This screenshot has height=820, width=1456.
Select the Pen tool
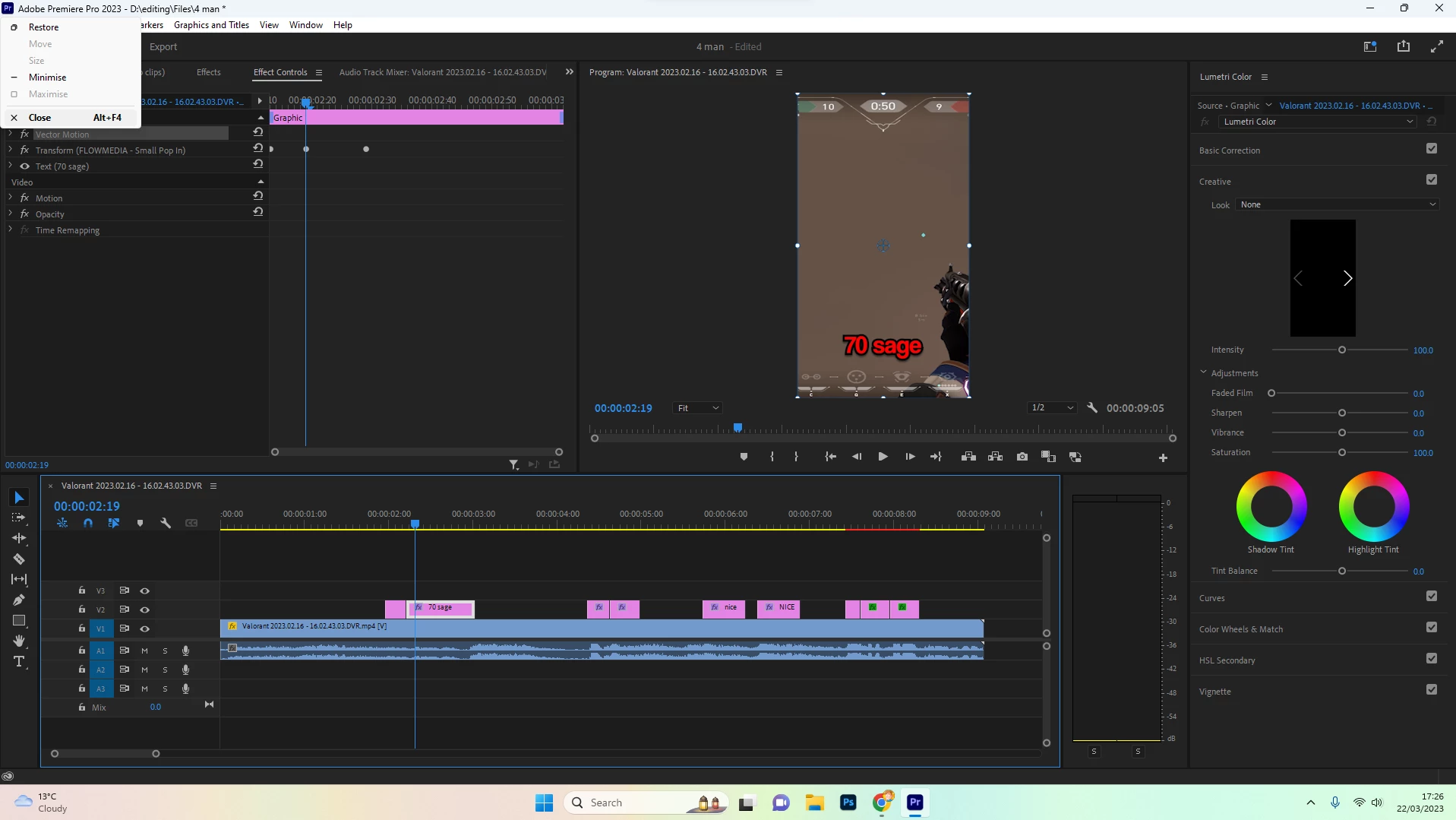coord(19,600)
